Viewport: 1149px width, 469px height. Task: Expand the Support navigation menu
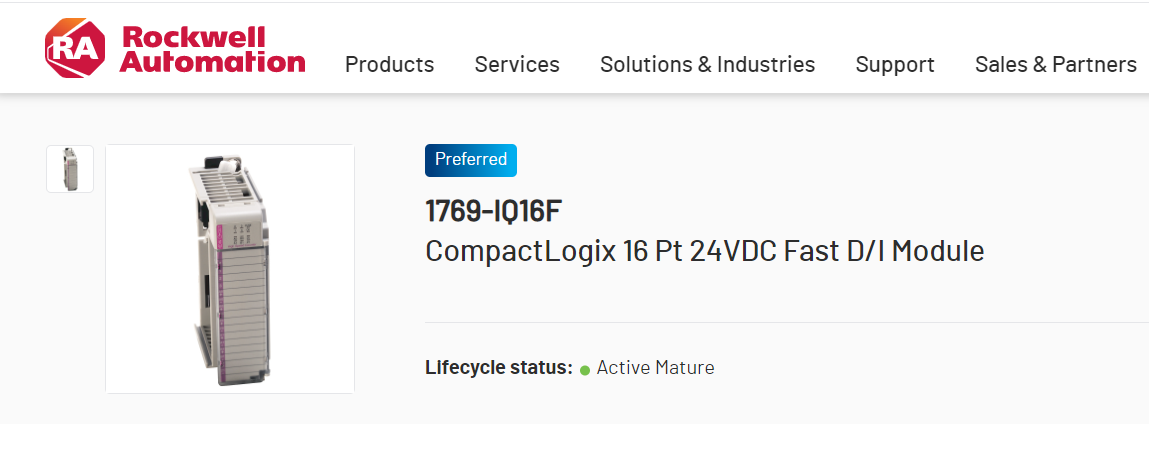point(895,65)
